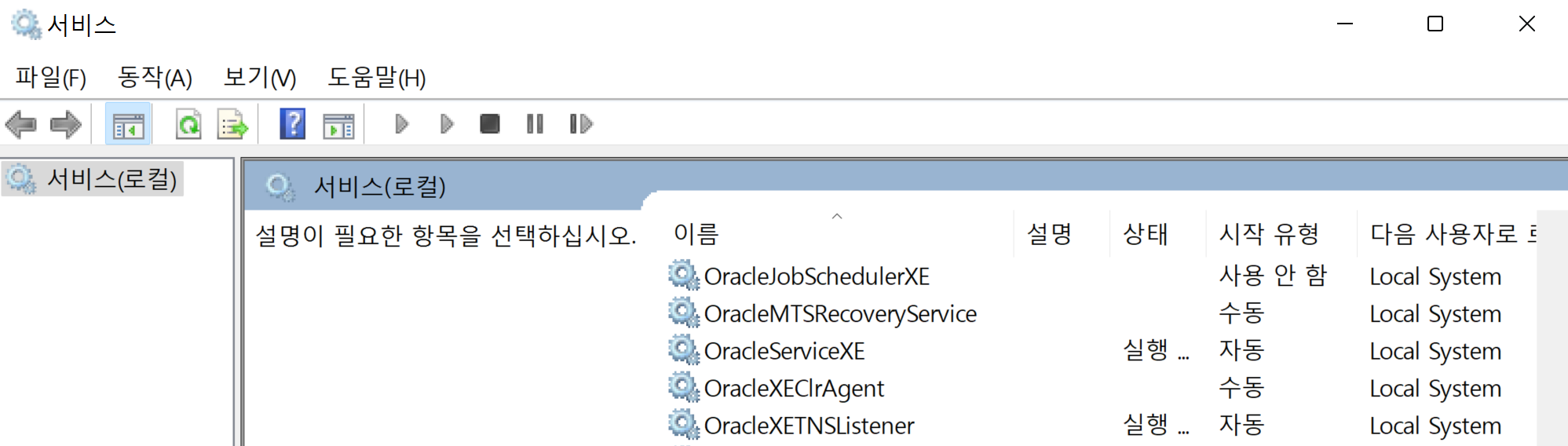This screenshot has height=446, width=1568.
Task: Sort by the 상태 column header
Action: [x=1157, y=234]
